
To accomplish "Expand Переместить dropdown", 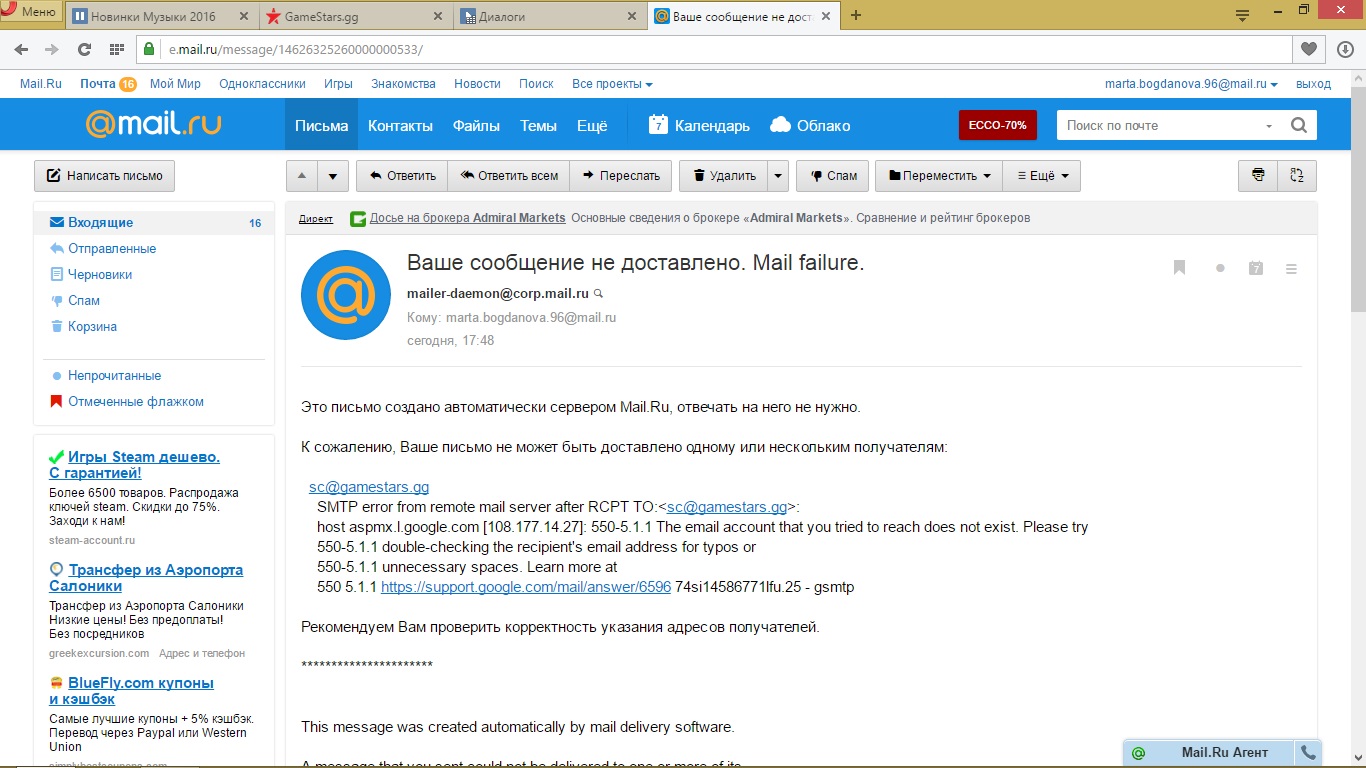I will coord(939,175).
